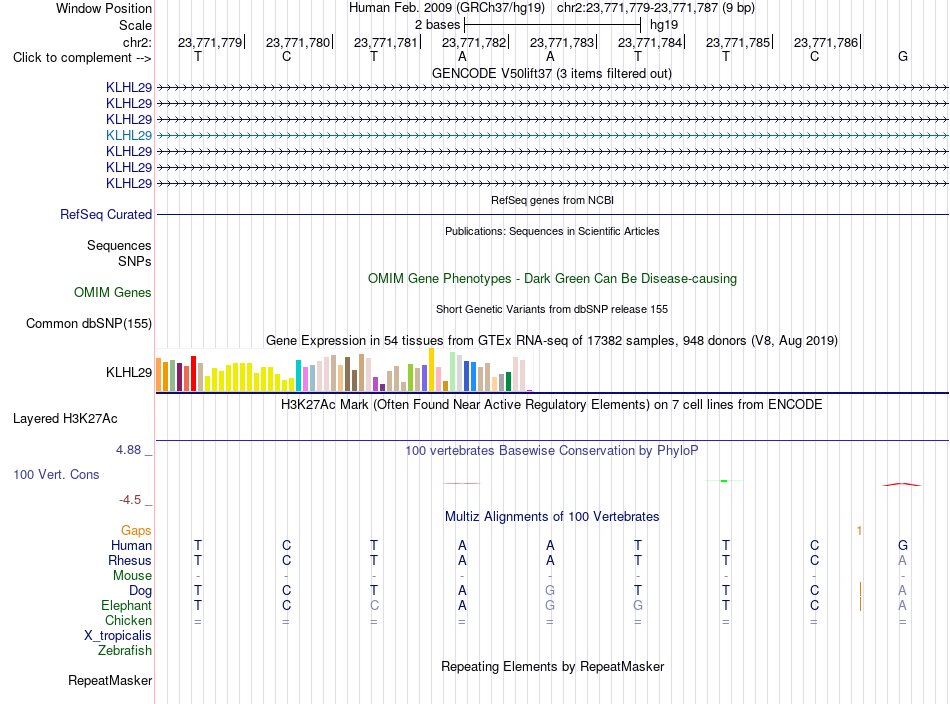The image size is (950, 704).
Task: Click the 'Sequences' track label
Action: tap(119, 245)
